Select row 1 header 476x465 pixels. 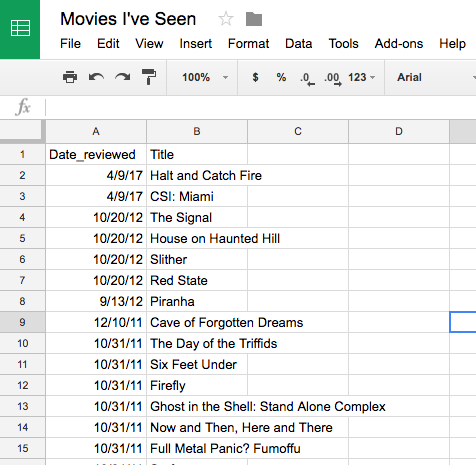pyautogui.click(x=22, y=154)
